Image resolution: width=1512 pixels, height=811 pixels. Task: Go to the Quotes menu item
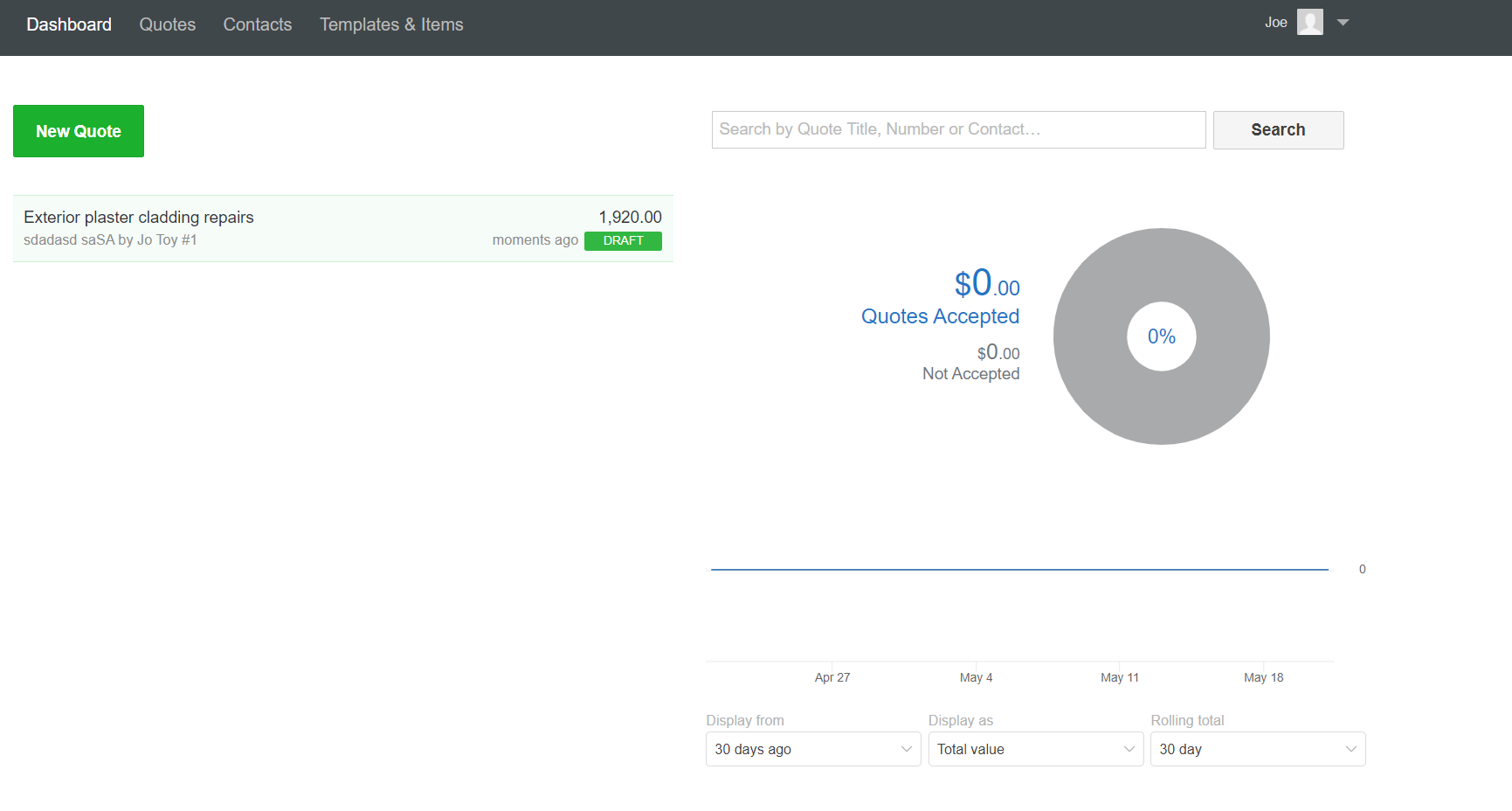[x=168, y=24]
